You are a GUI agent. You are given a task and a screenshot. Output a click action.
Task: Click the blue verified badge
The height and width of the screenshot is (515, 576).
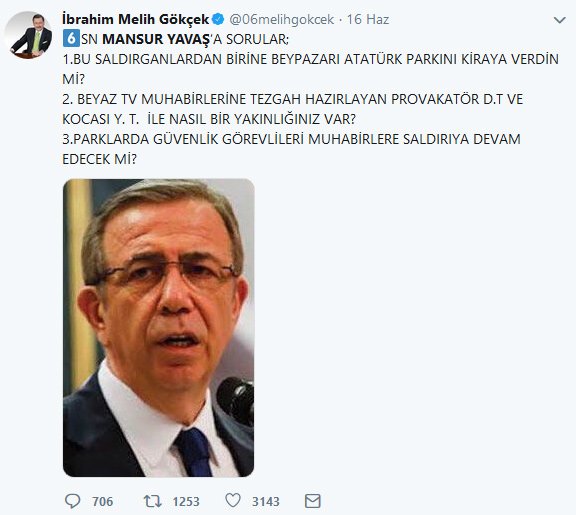(218, 19)
